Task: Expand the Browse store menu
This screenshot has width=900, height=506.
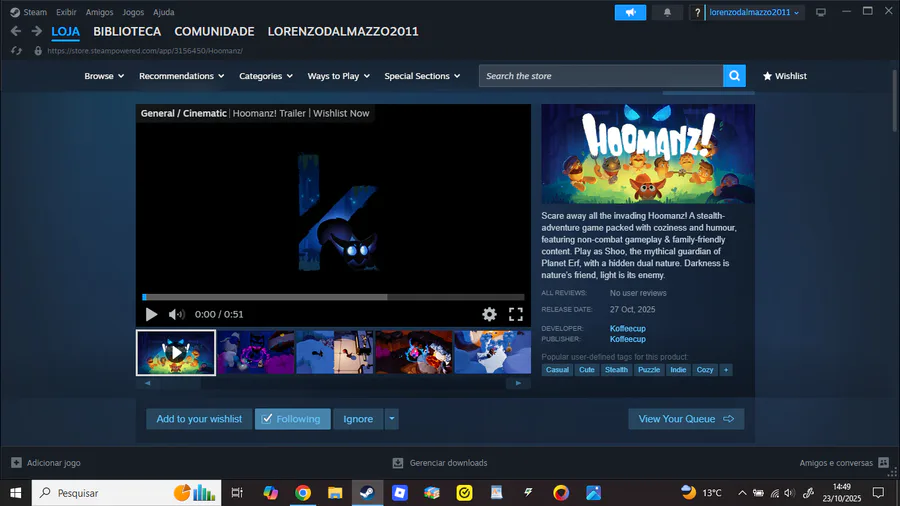Action: (104, 76)
